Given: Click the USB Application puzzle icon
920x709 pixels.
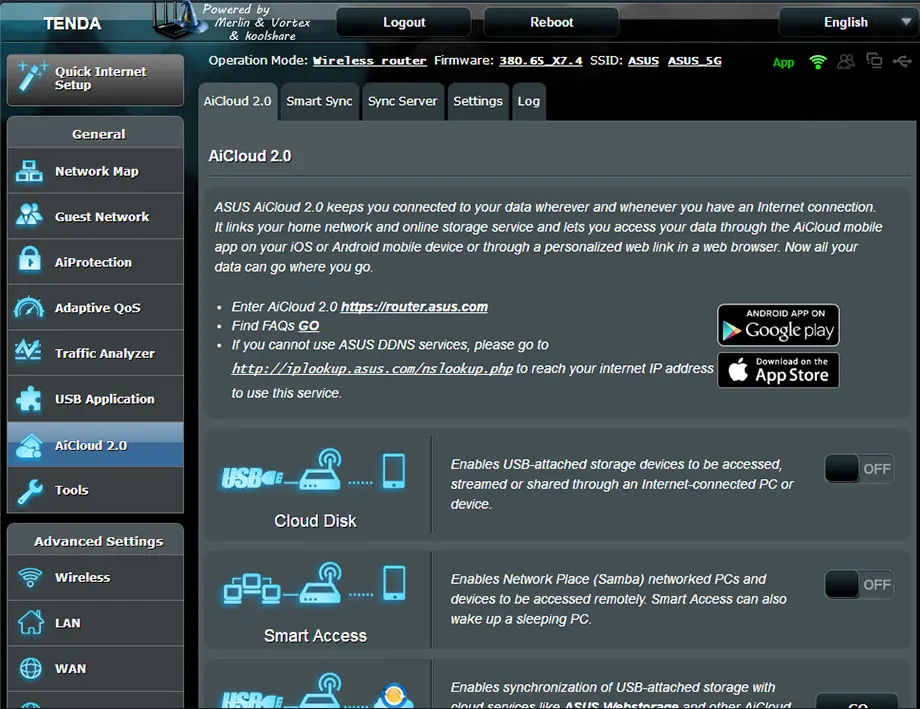Looking at the screenshot, I should click(29, 399).
